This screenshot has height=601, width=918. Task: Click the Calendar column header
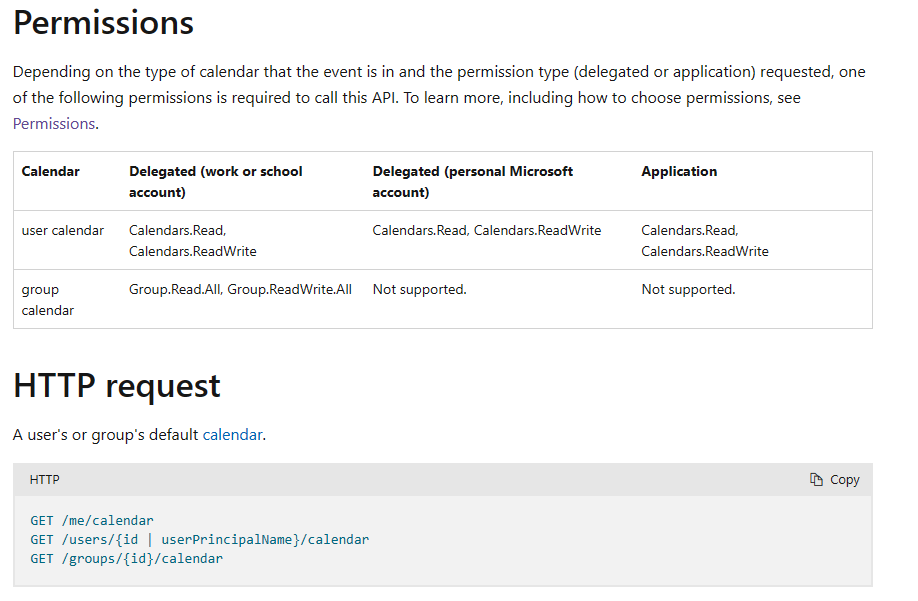pos(51,172)
